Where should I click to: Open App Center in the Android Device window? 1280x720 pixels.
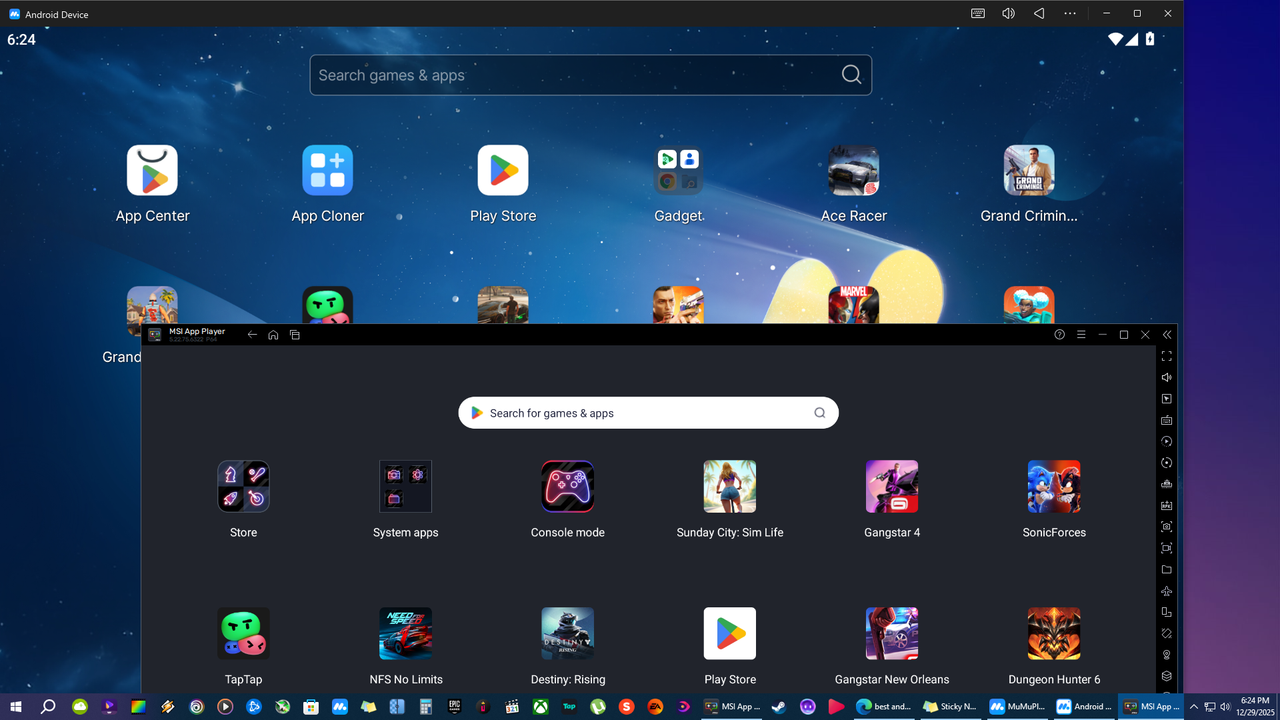tap(152, 171)
